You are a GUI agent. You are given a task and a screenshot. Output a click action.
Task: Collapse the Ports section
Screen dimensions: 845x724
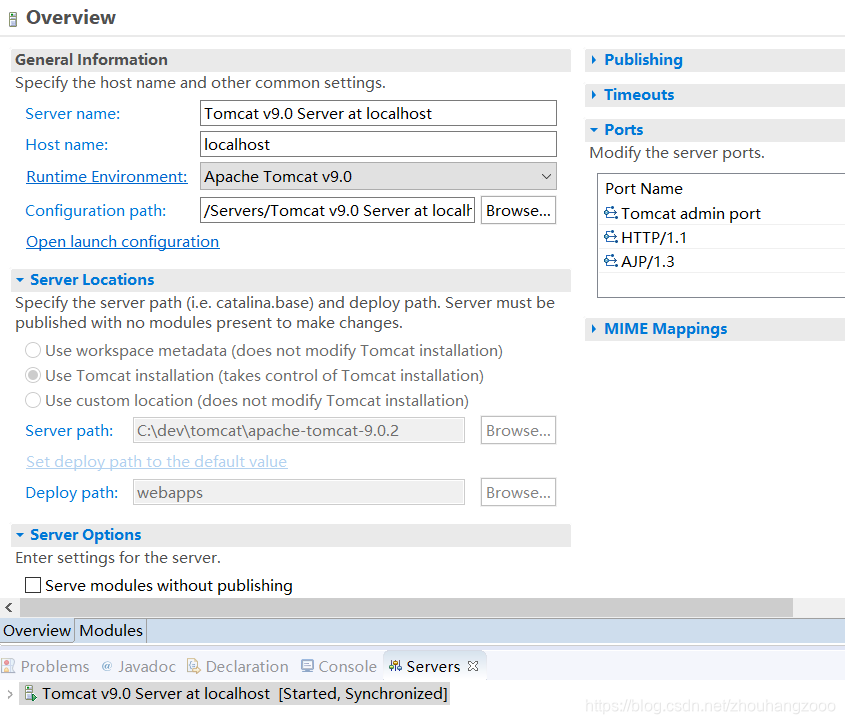pyautogui.click(x=594, y=129)
